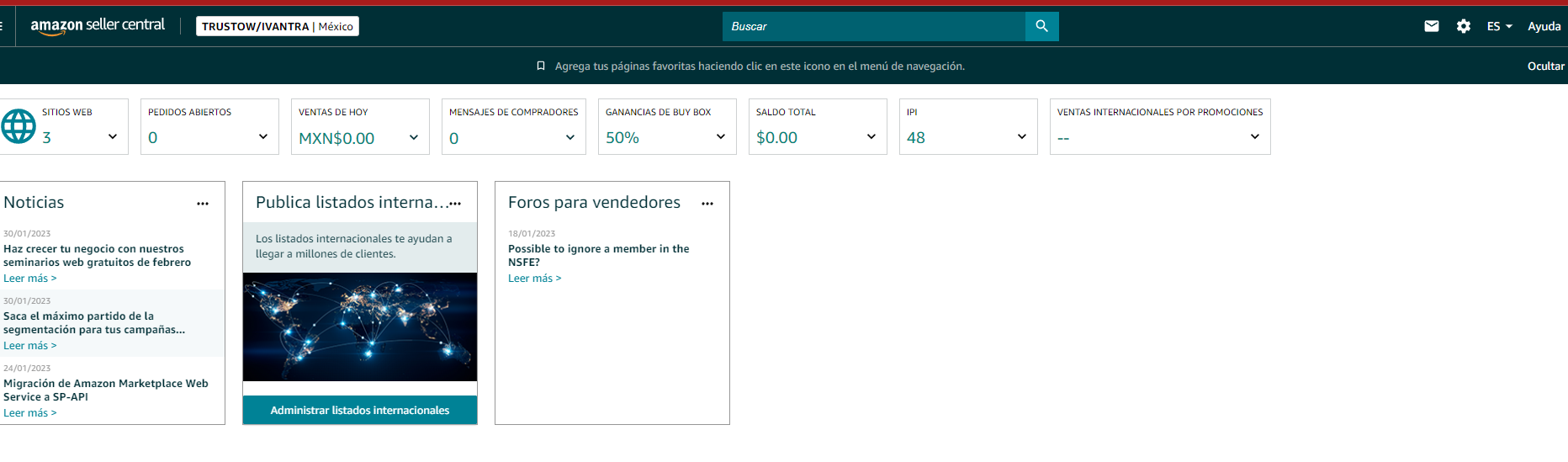The height and width of the screenshot is (462, 1568).
Task: Click the globe icon beside Sitios Web
Action: click(x=19, y=126)
